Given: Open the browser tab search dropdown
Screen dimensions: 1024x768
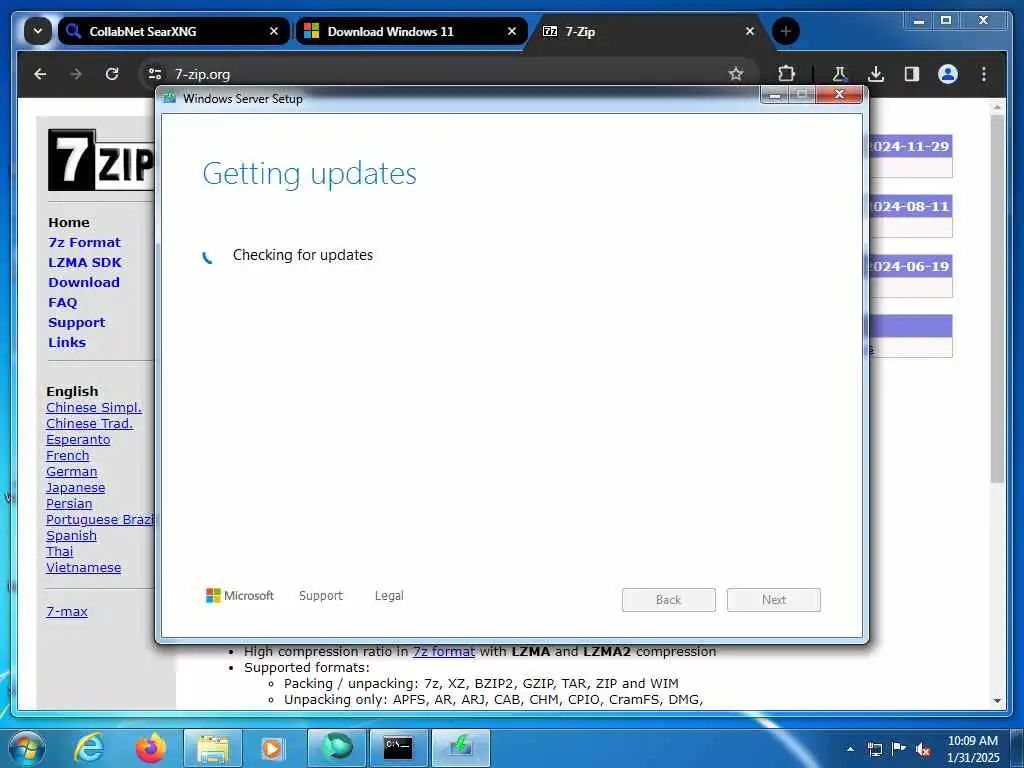Looking at the screenshot, I should pos(38,31).
